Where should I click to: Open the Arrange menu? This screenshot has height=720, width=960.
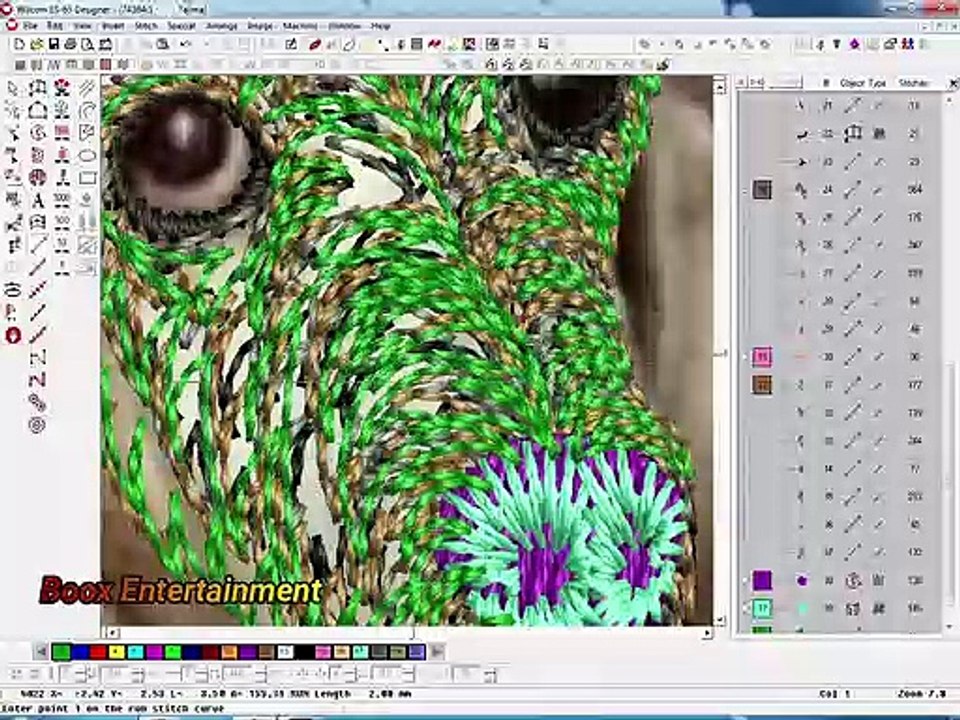pyautogui.click(x=222, y=26)
